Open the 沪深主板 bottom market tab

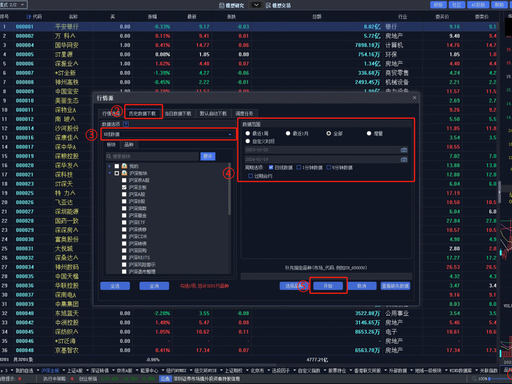pyautogui.click(x=50, y=370)
